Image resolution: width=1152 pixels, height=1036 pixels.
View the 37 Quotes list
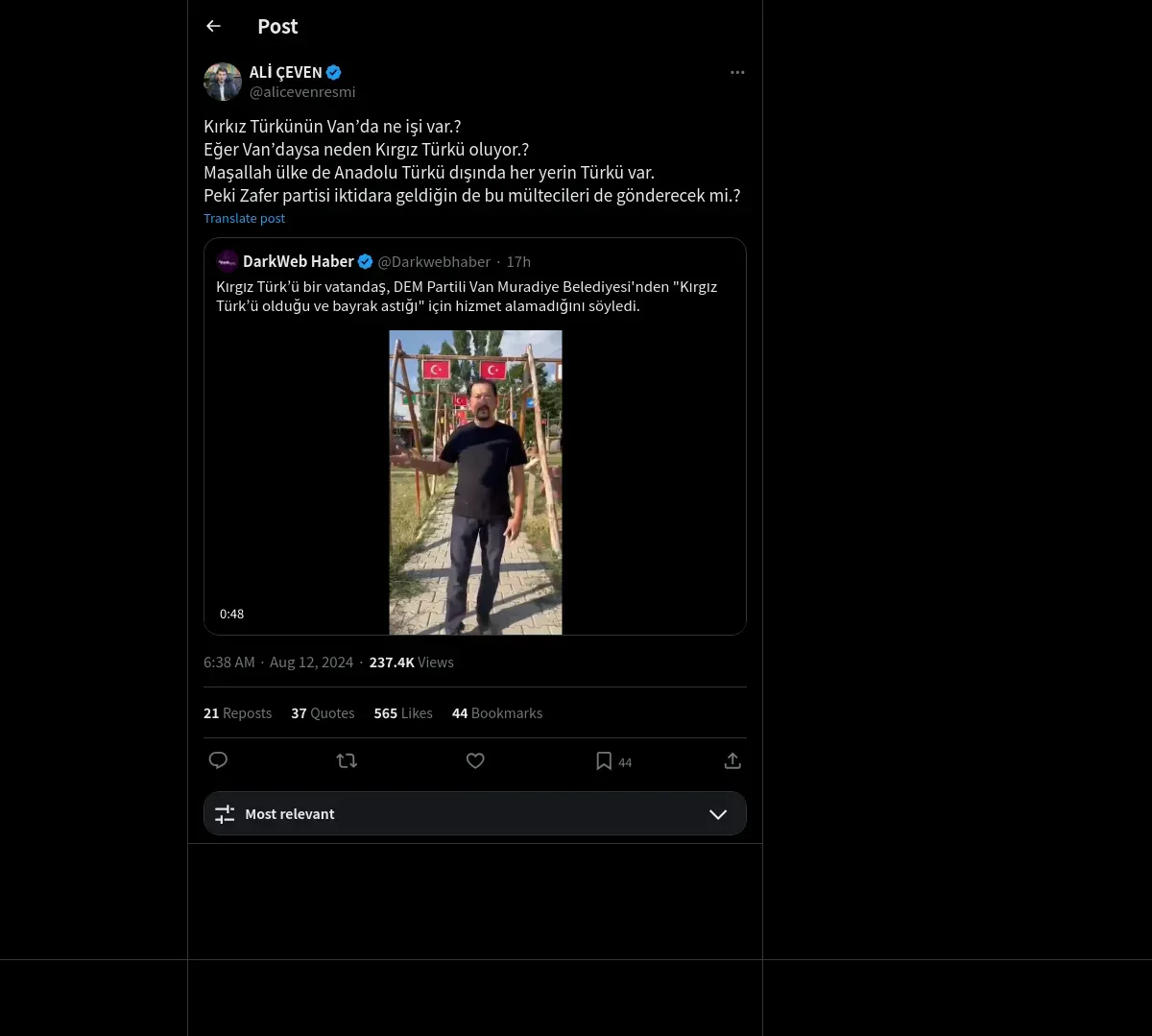323,713
